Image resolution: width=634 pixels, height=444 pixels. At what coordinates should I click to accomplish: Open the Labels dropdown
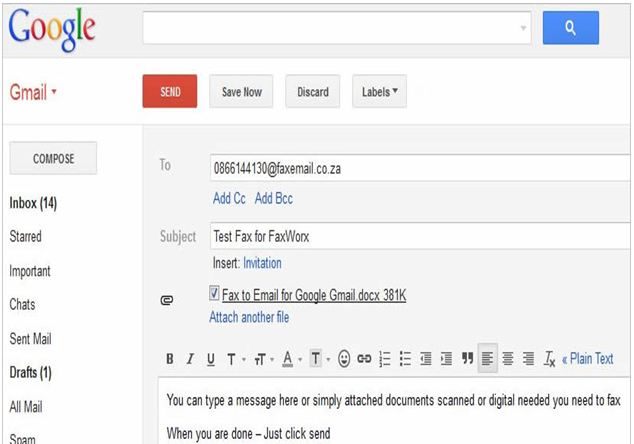[379, 91]
